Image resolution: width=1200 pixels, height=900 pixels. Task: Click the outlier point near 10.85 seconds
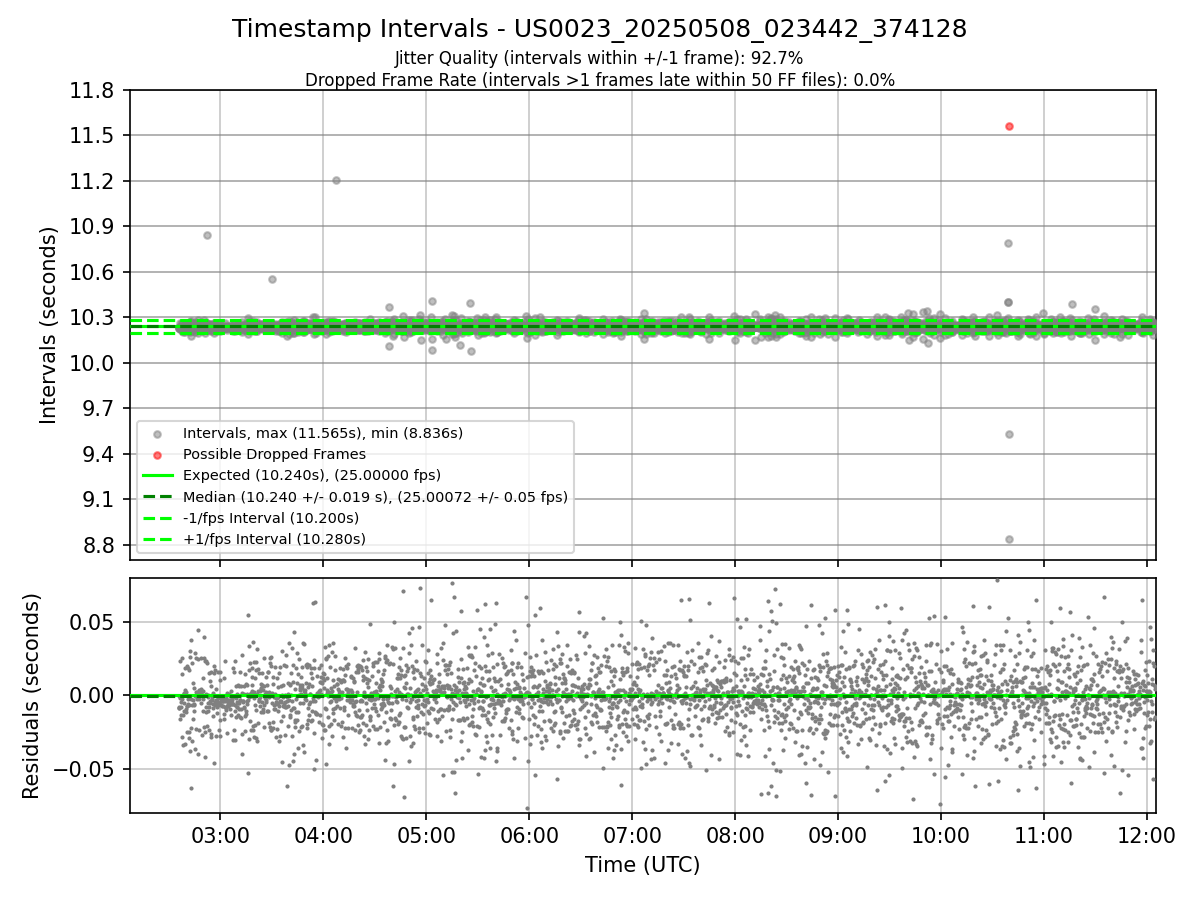[x=207, y=235]
